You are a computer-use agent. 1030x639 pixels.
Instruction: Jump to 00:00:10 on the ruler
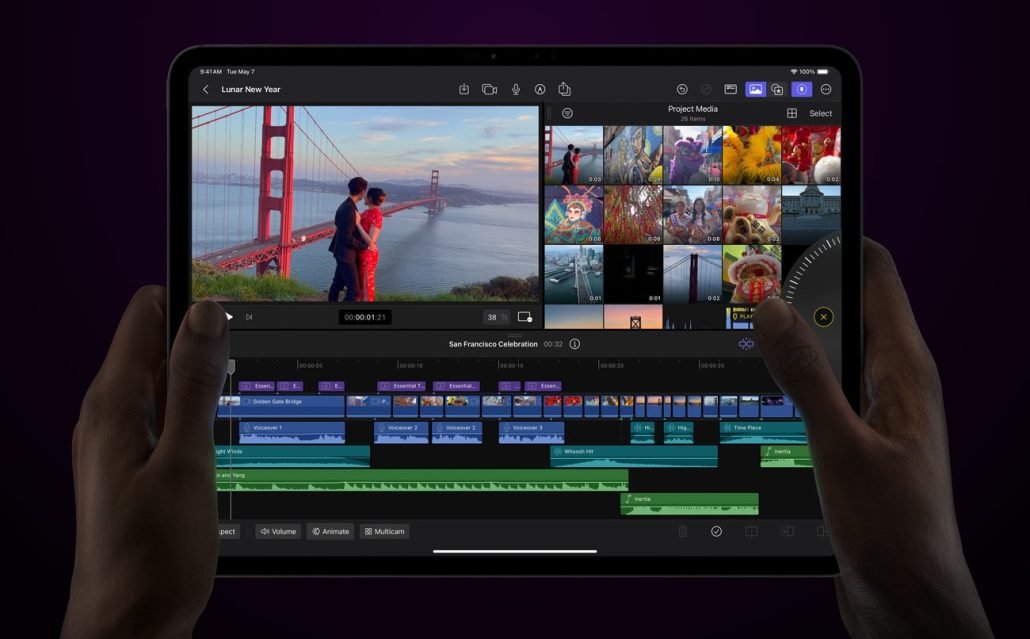point(411,365)
